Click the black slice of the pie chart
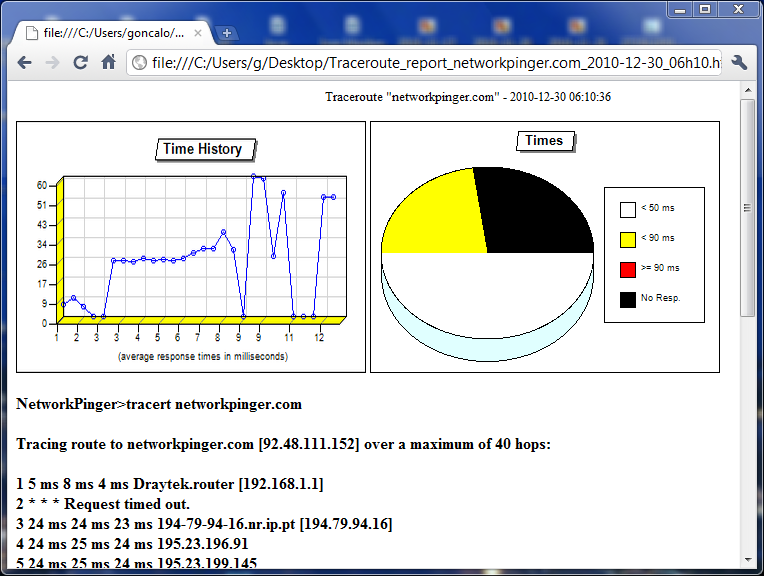Screen dimensions: 764x576 [536, 214]
